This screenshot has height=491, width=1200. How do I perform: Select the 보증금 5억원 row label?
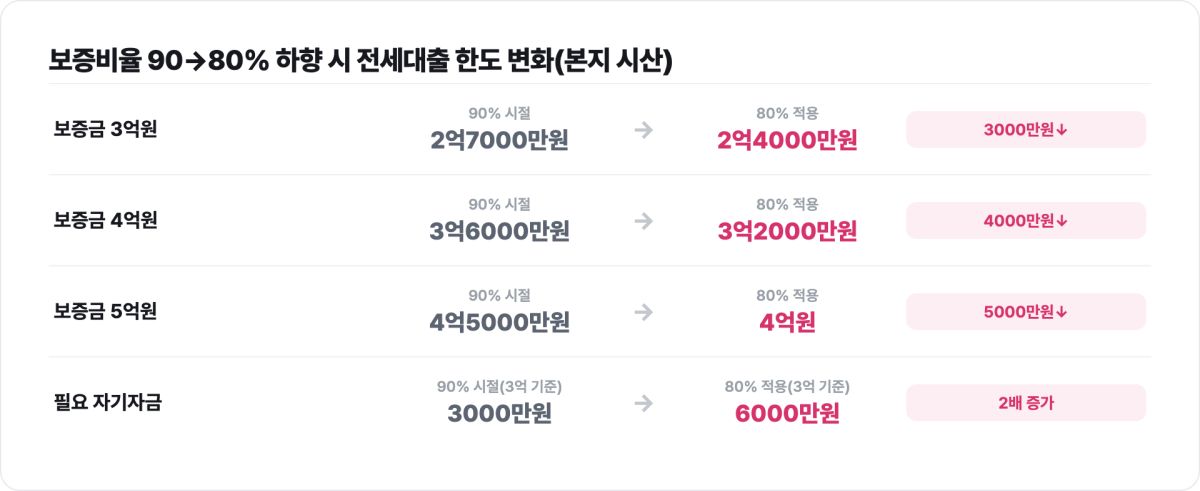[x=105, y=312]
